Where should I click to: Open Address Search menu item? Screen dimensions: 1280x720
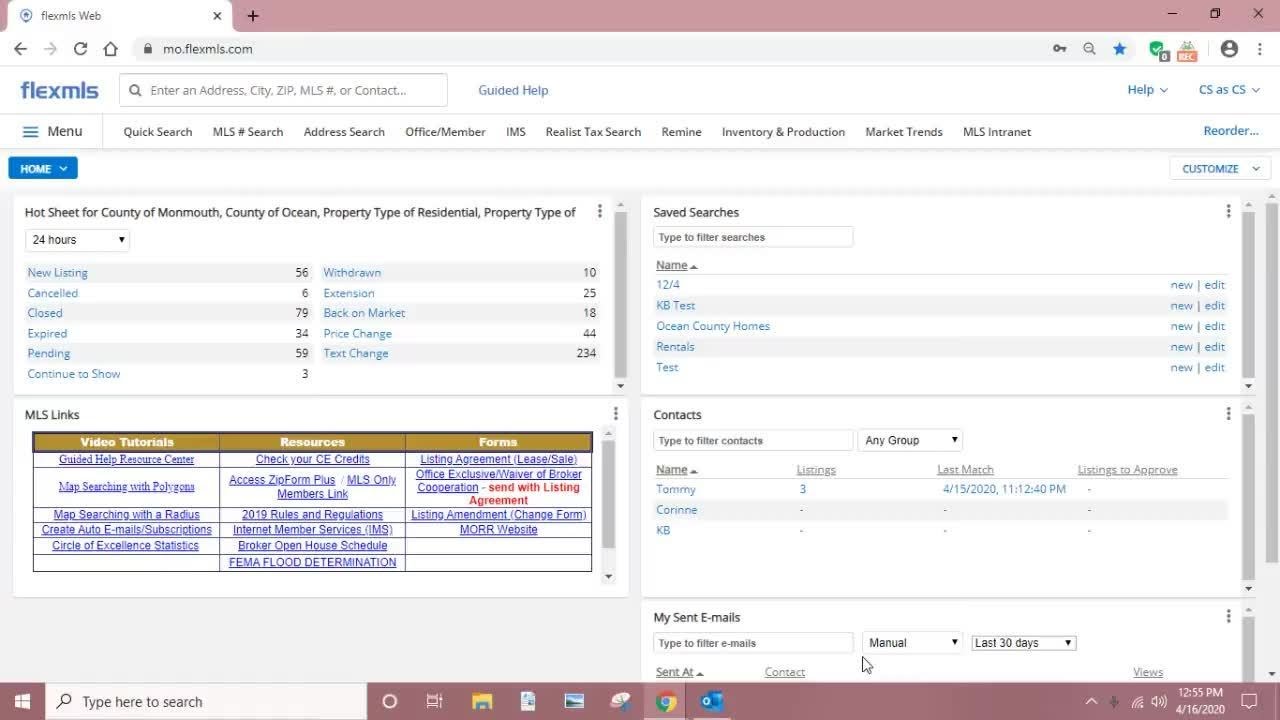(344, 132)
